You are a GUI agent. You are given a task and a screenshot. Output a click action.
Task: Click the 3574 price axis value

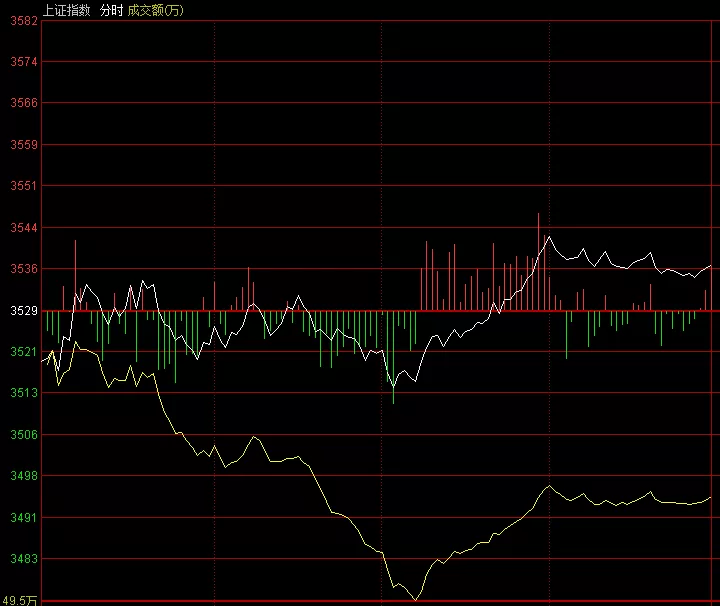[x=24, y=62]
